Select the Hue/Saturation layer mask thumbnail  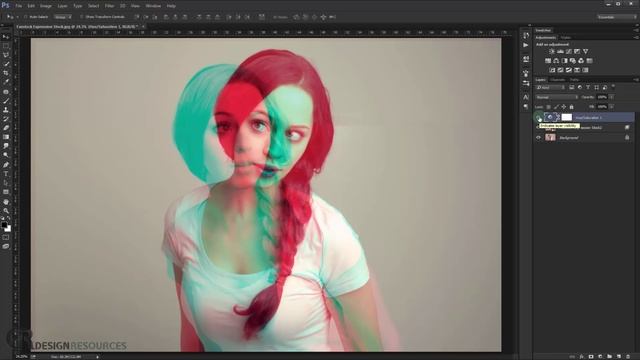pos(567,118)
